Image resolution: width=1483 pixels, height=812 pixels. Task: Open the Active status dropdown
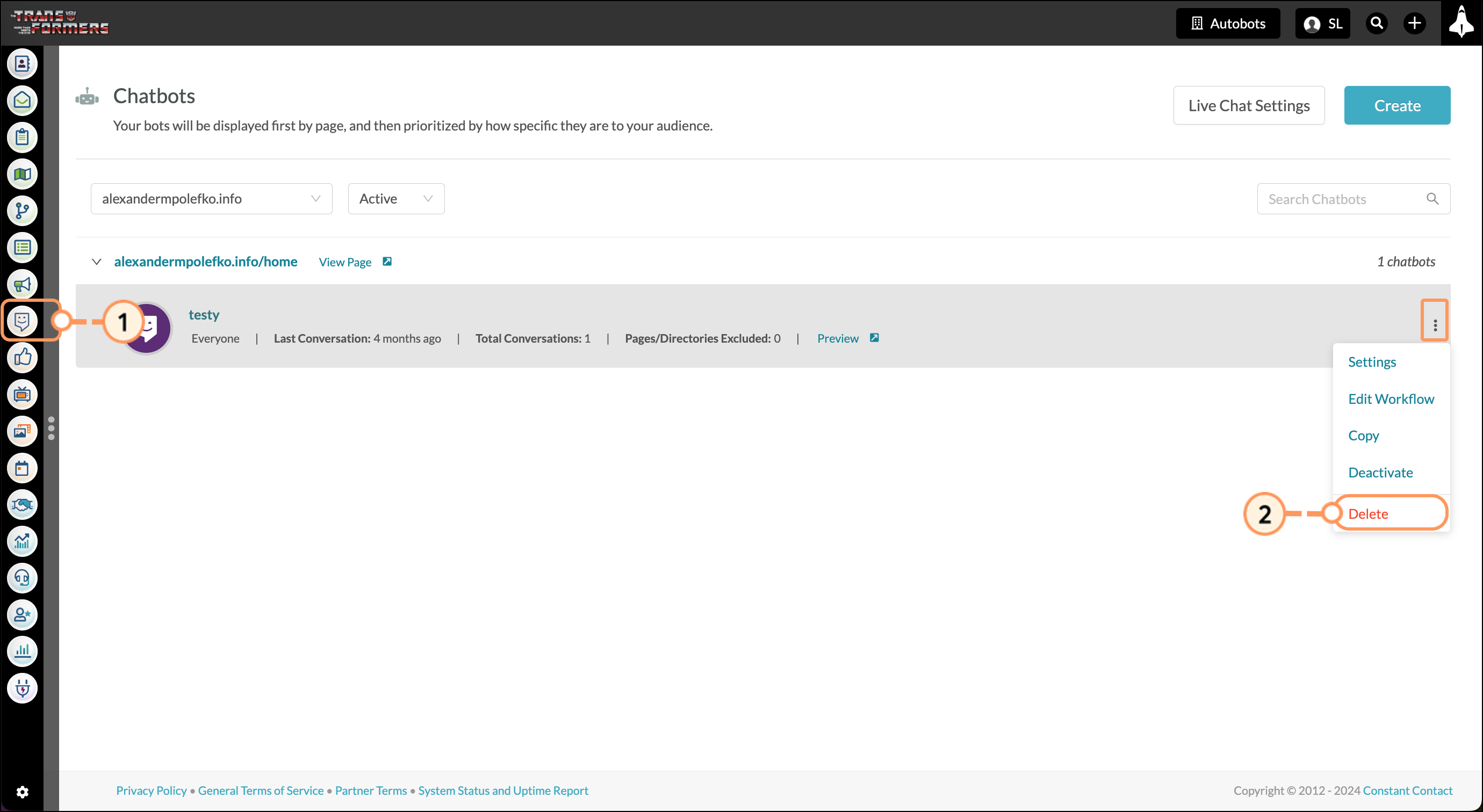pos(396,199)
